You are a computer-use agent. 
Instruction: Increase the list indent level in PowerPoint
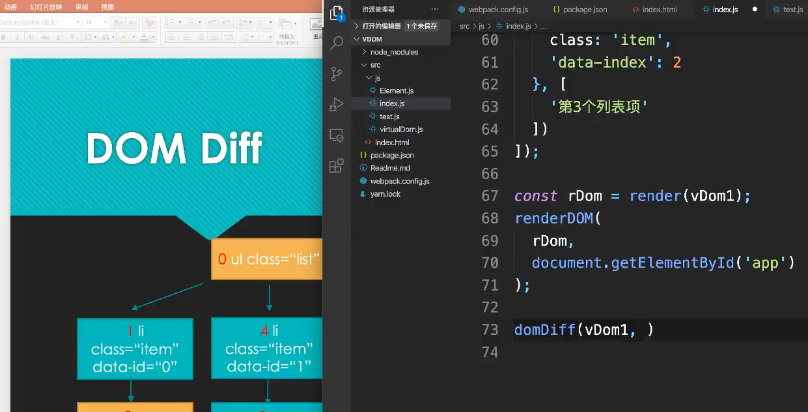point(226,23)
